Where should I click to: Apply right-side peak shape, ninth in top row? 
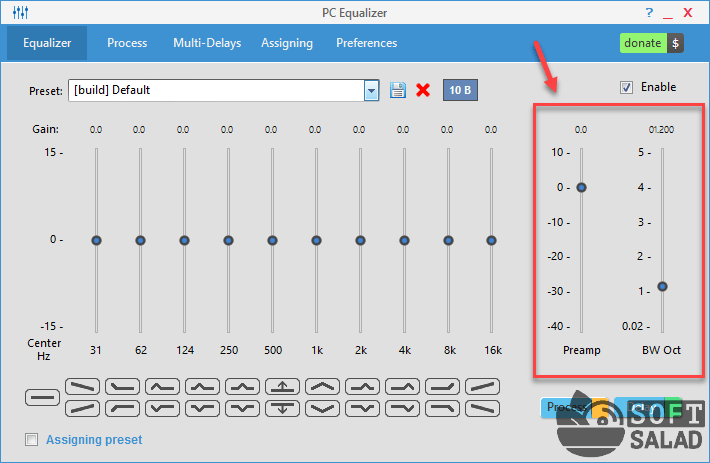click(403, 387)
